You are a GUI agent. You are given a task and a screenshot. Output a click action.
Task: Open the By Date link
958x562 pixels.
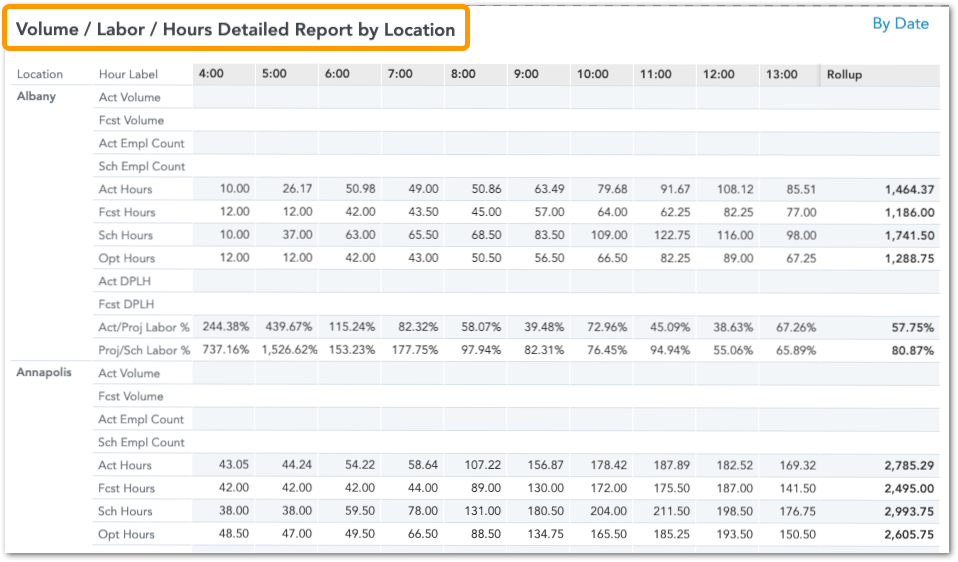[900, 24]
